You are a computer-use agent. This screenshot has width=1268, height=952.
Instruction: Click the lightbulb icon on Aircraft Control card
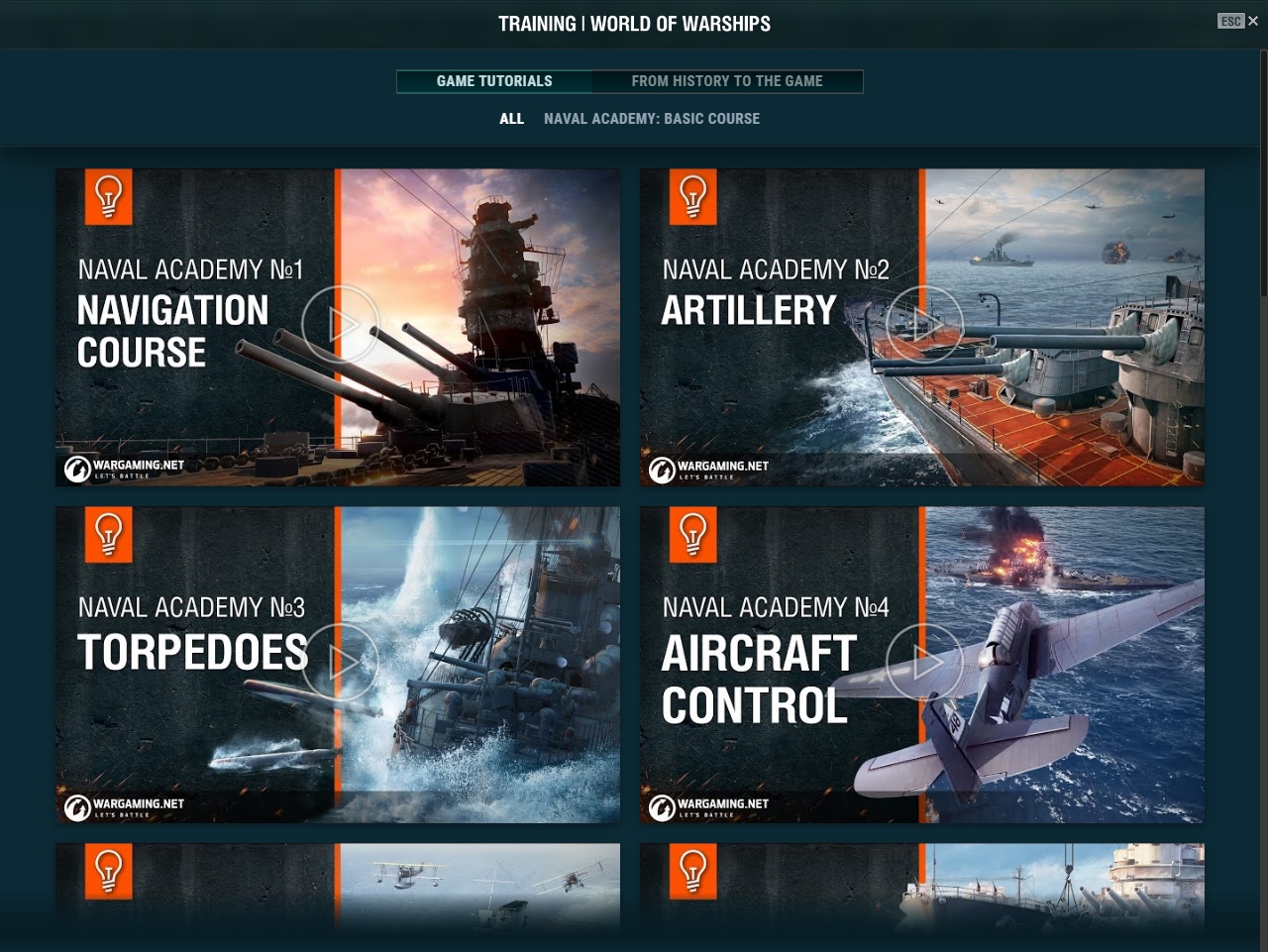[x=693, y=534]
